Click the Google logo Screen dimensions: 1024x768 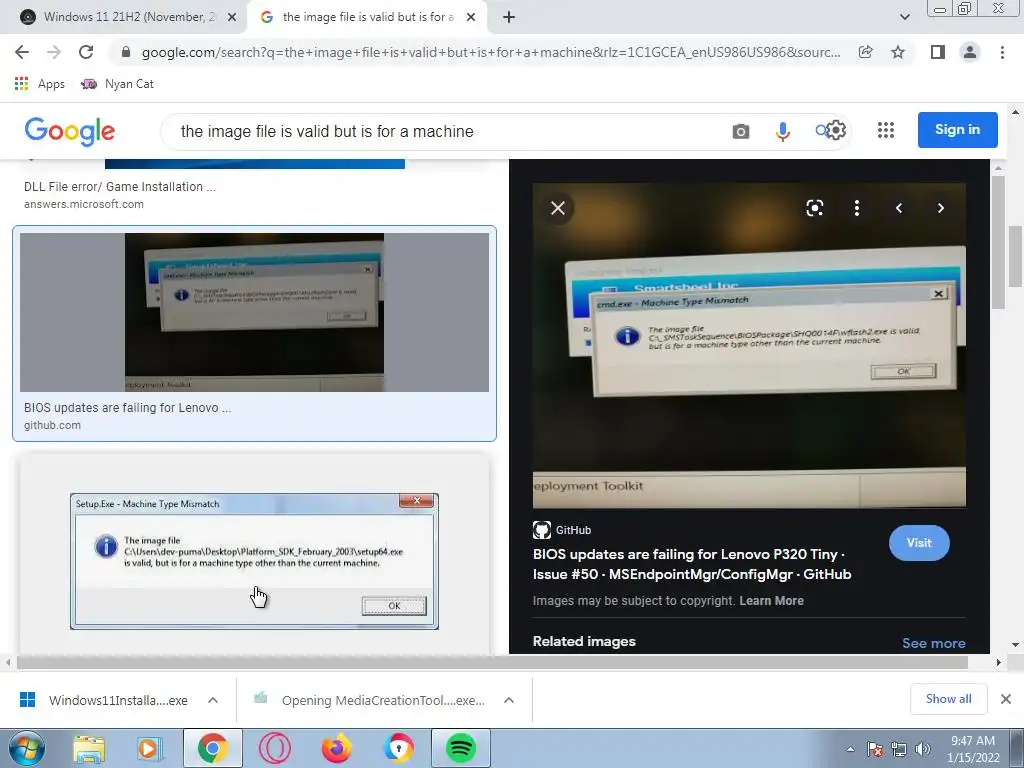69,132
